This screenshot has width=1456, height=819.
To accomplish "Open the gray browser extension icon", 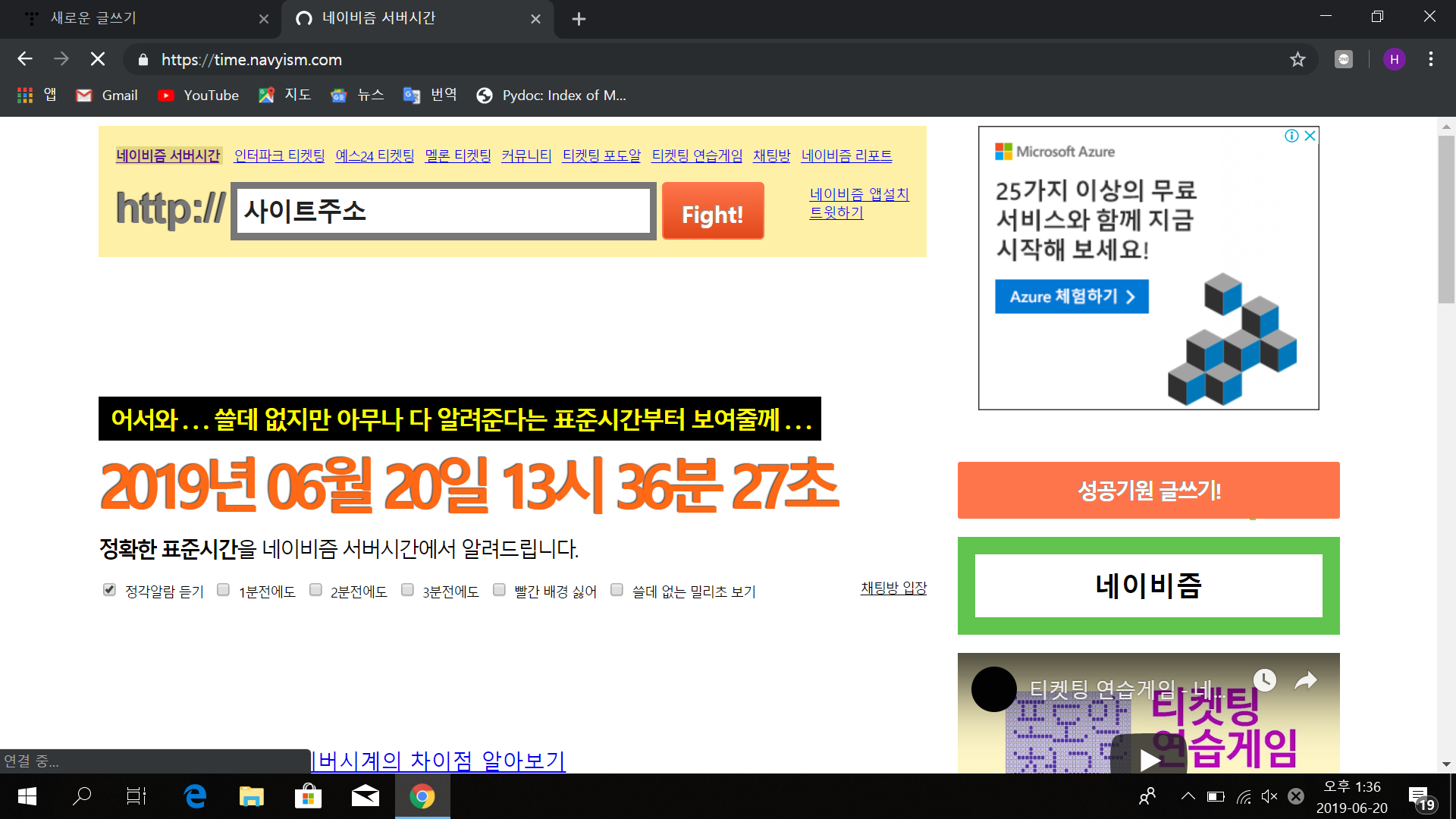I will click(1344, 59).
